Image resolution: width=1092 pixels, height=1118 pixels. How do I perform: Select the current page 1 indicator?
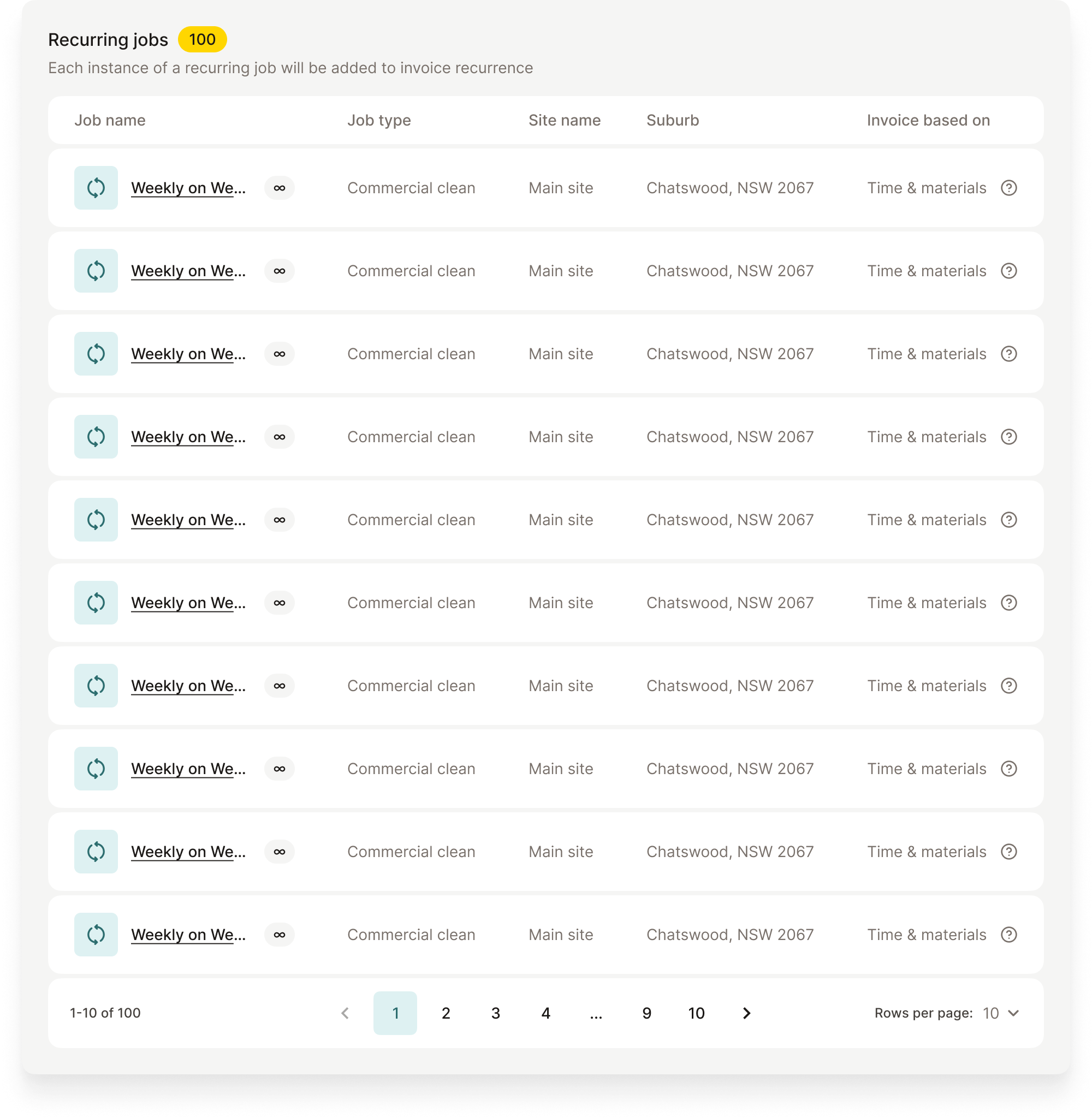click(x=395, y=1013)
